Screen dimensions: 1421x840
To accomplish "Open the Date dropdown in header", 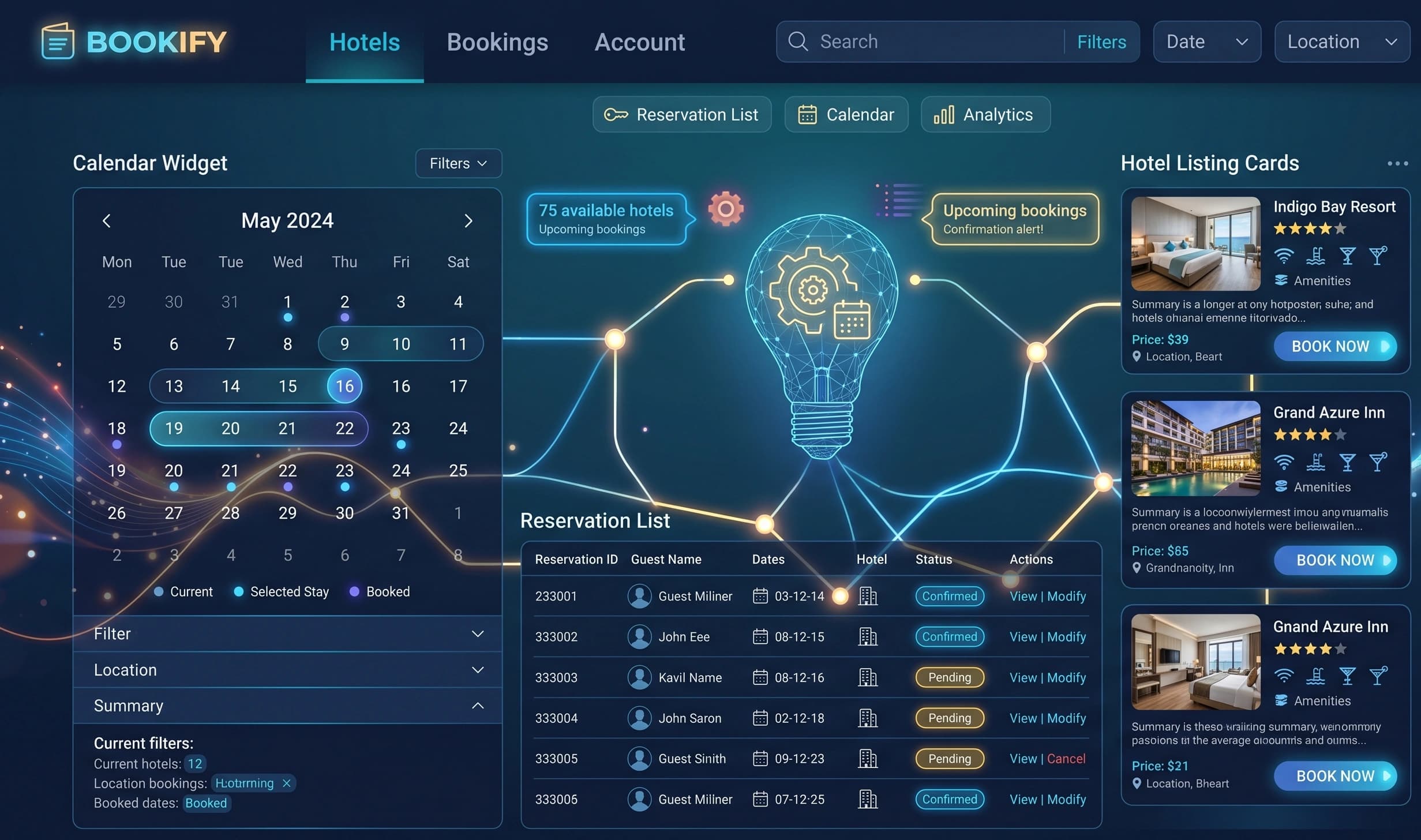I will [x=1207, y=42].
